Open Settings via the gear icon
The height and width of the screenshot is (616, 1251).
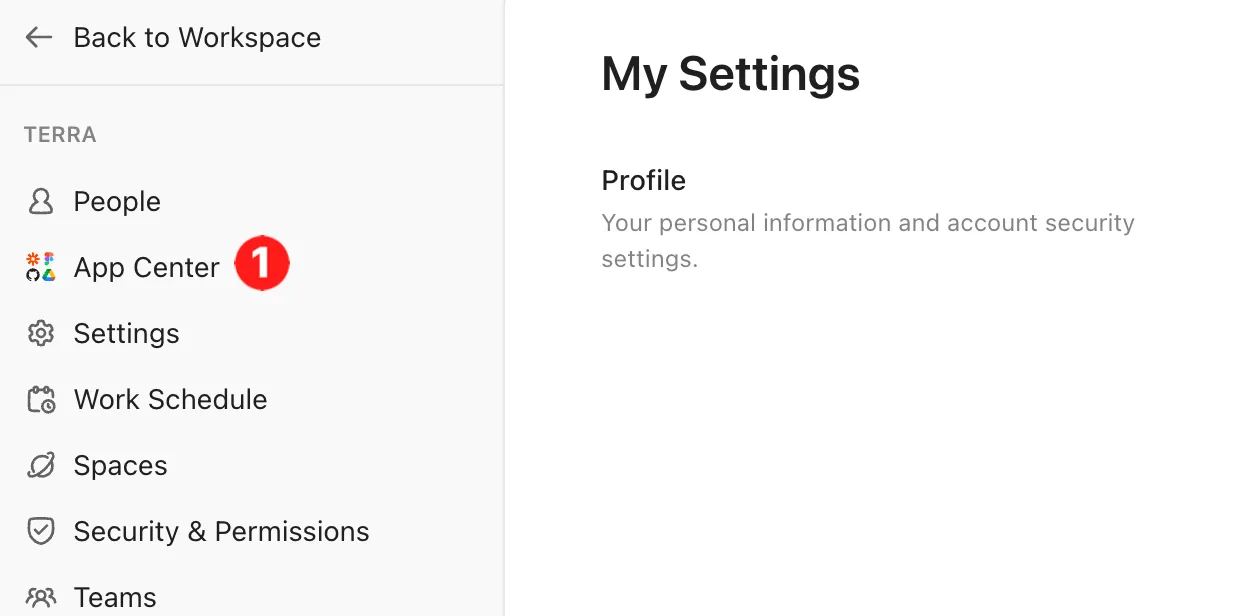pos(40,333)
